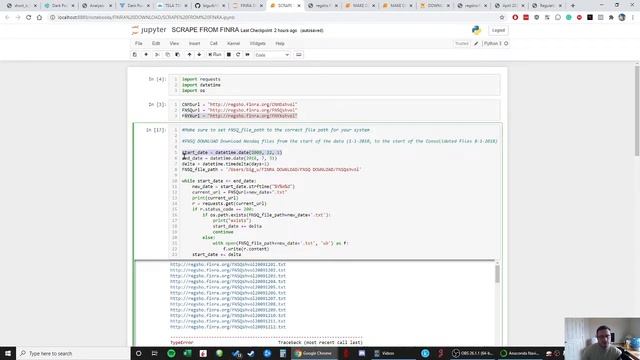This screenshot has height=360, width=640.
Task: Click the end_date assignment line
Action: [x=229, y=158]
